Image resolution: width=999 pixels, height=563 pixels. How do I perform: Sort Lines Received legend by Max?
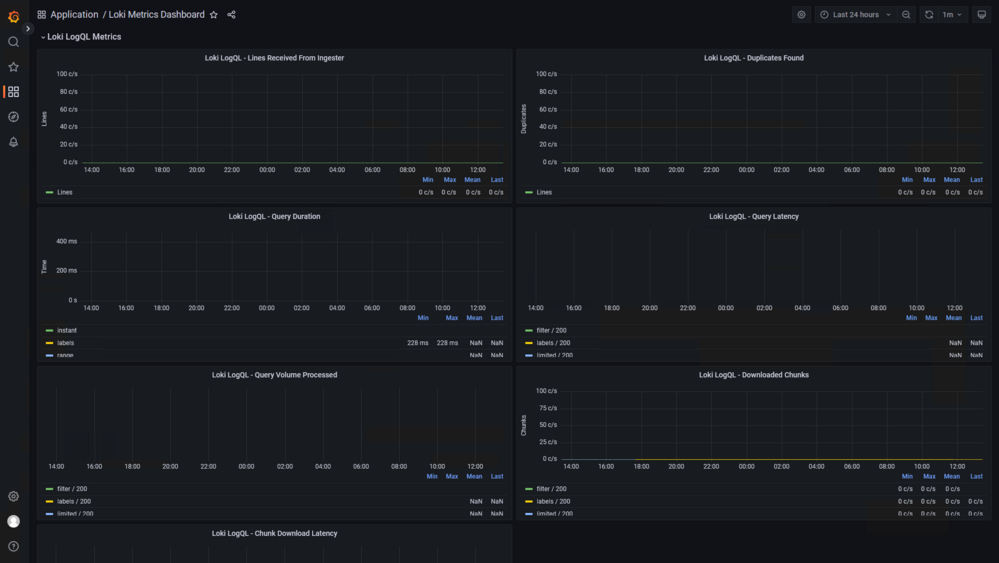click(x=450, y=180)
